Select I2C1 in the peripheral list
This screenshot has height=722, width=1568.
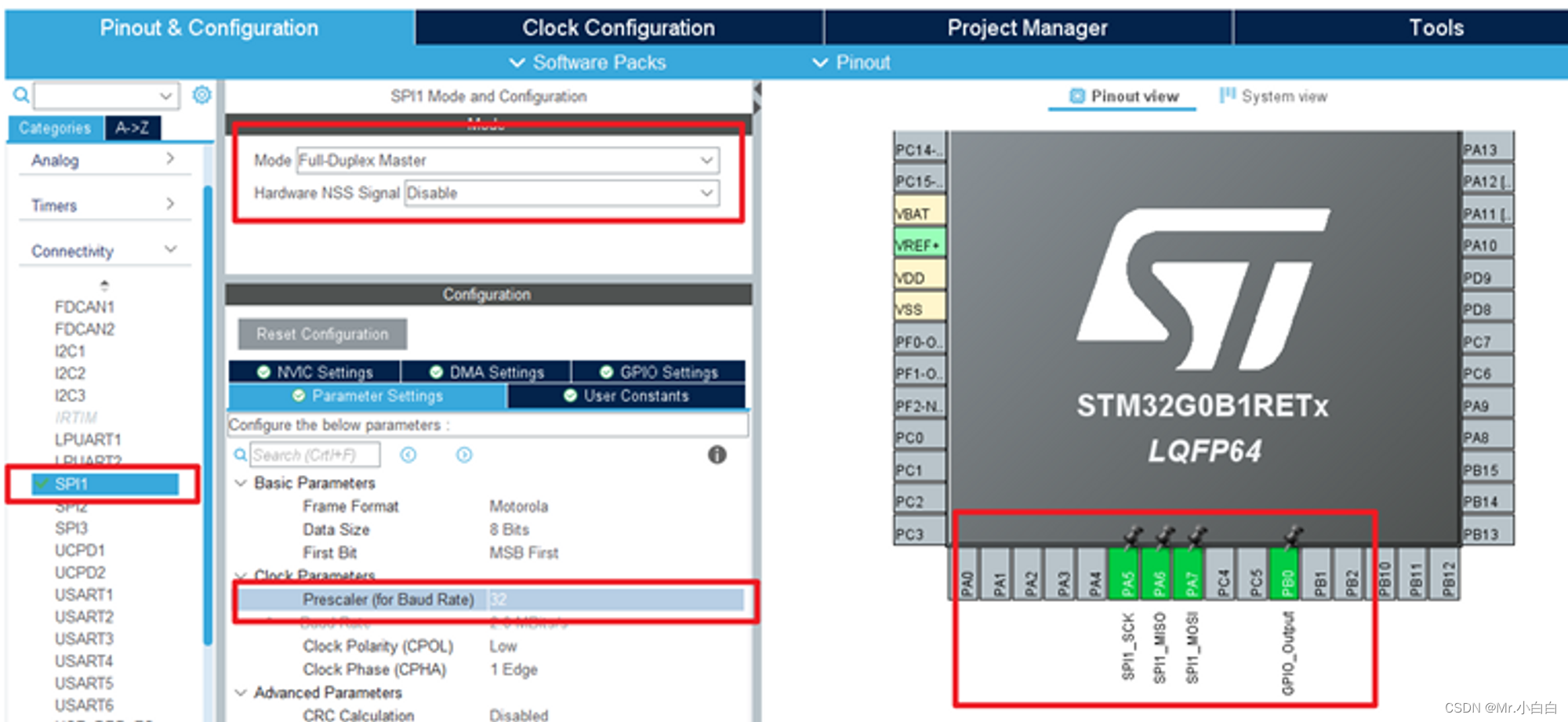click(x=70, y=351)
